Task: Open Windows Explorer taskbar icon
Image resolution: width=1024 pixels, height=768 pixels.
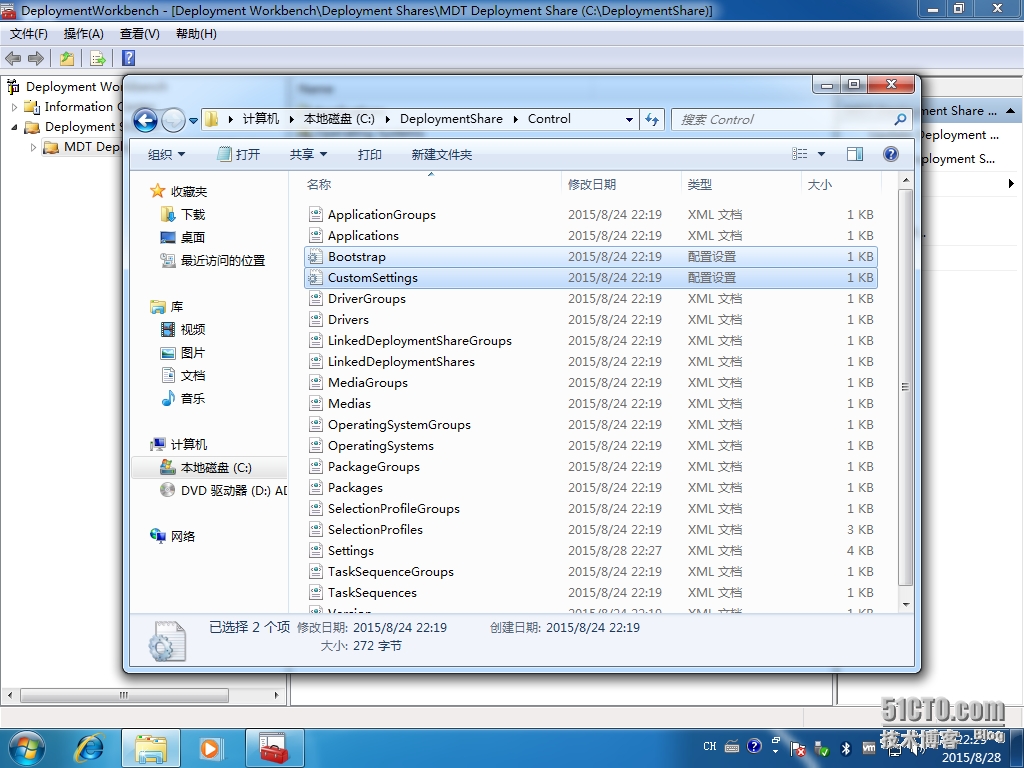Action: point(151,748)
